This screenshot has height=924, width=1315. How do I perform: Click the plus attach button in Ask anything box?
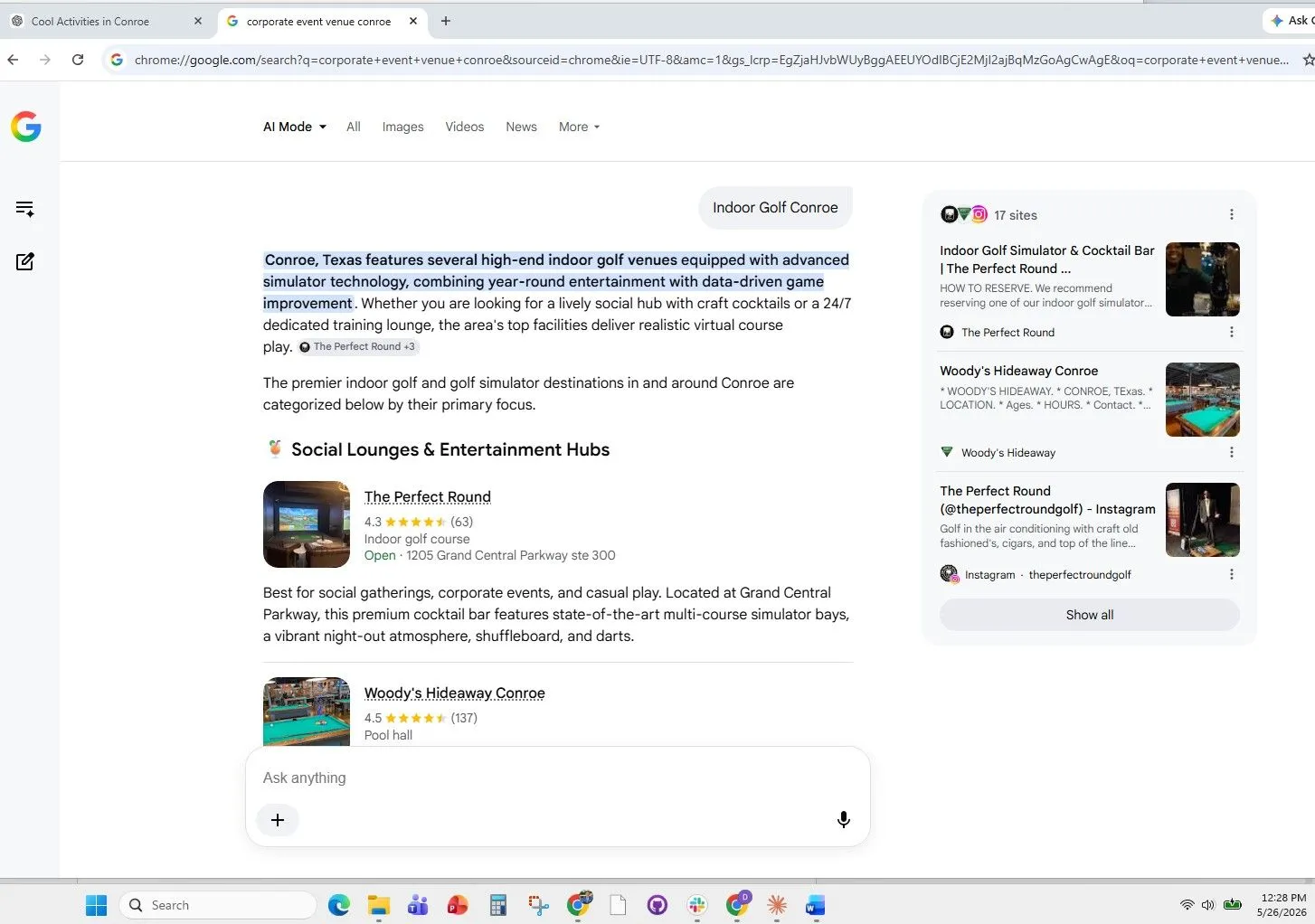278,820
